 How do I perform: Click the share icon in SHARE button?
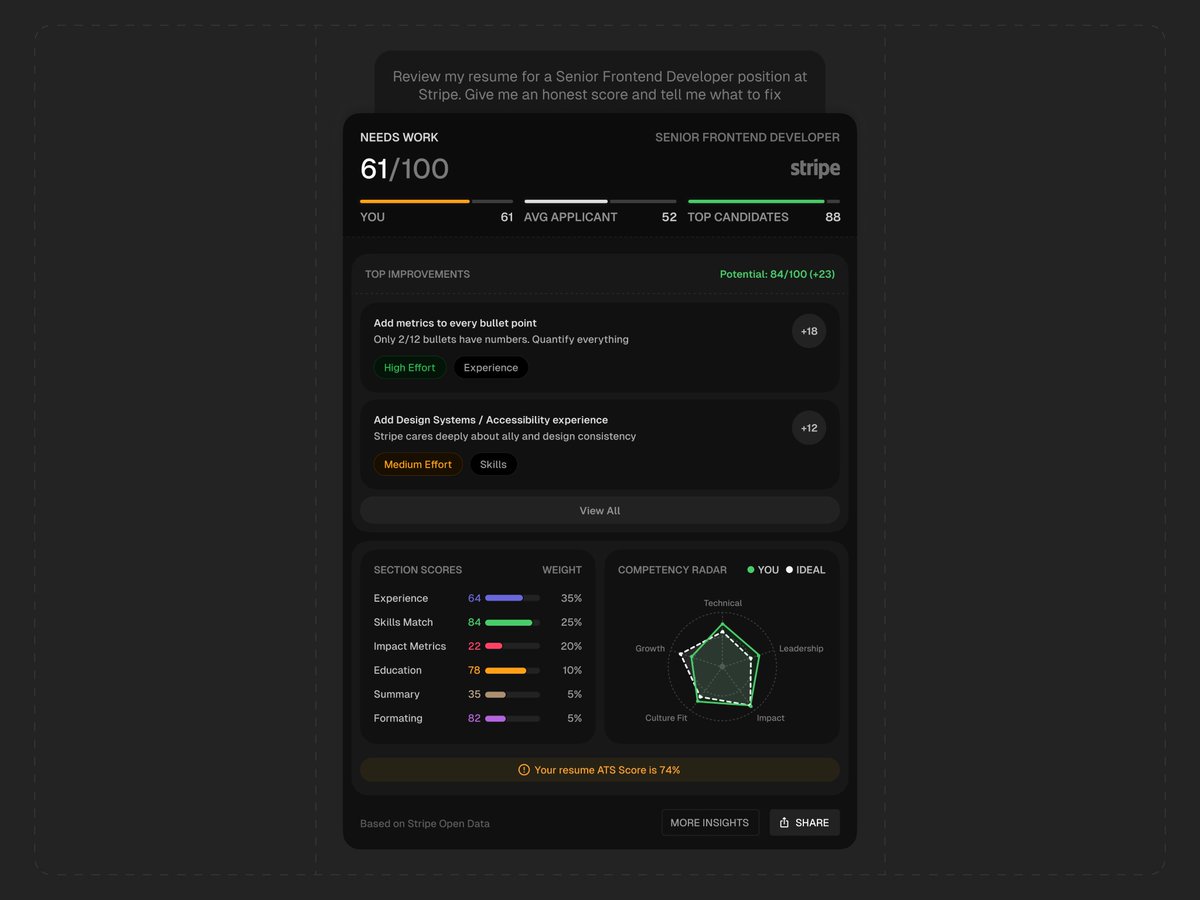tap(785, 822)
